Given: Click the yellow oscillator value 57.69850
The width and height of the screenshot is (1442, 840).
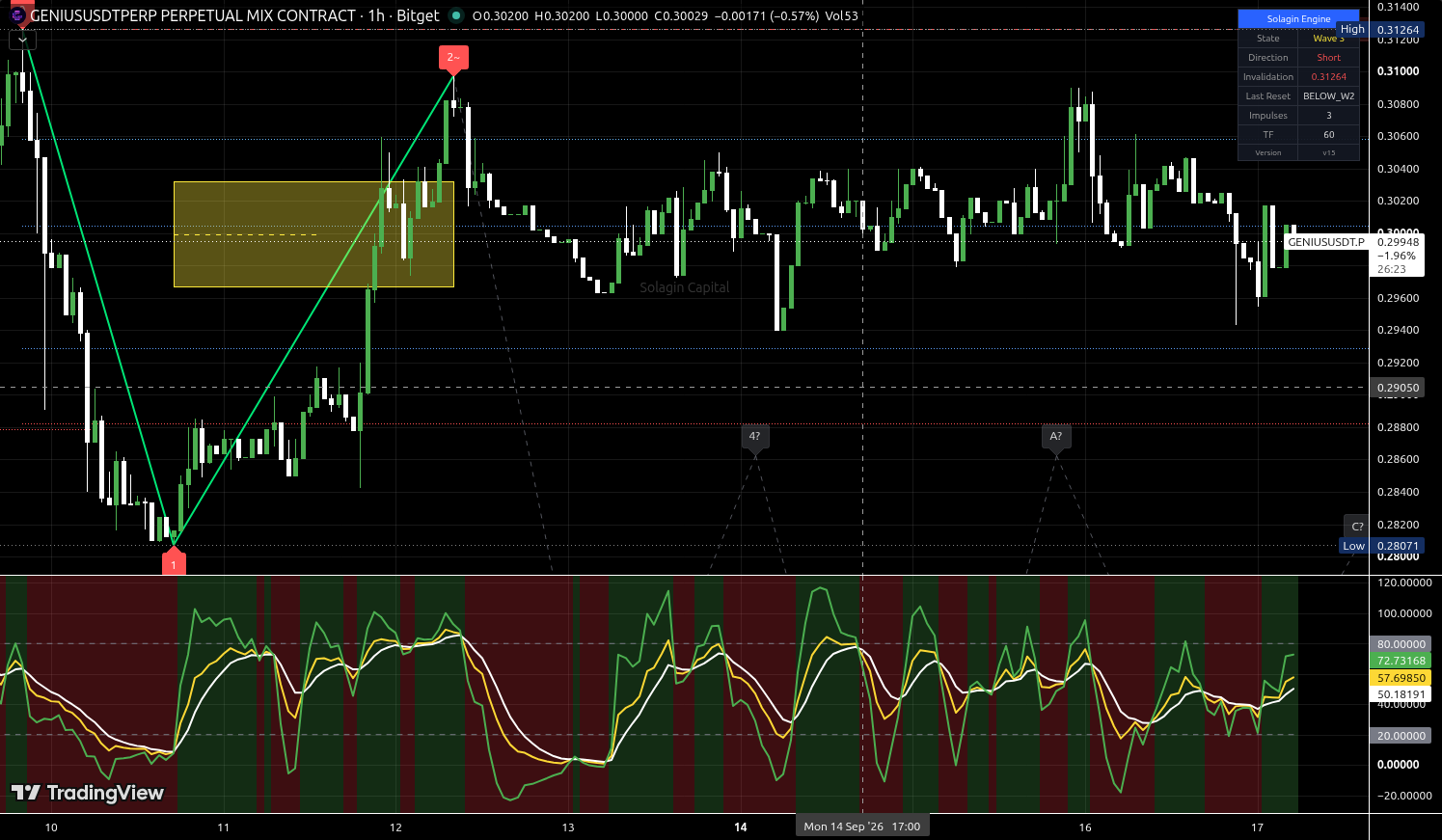Looking at the screenshot, I should click(1401, 678).
